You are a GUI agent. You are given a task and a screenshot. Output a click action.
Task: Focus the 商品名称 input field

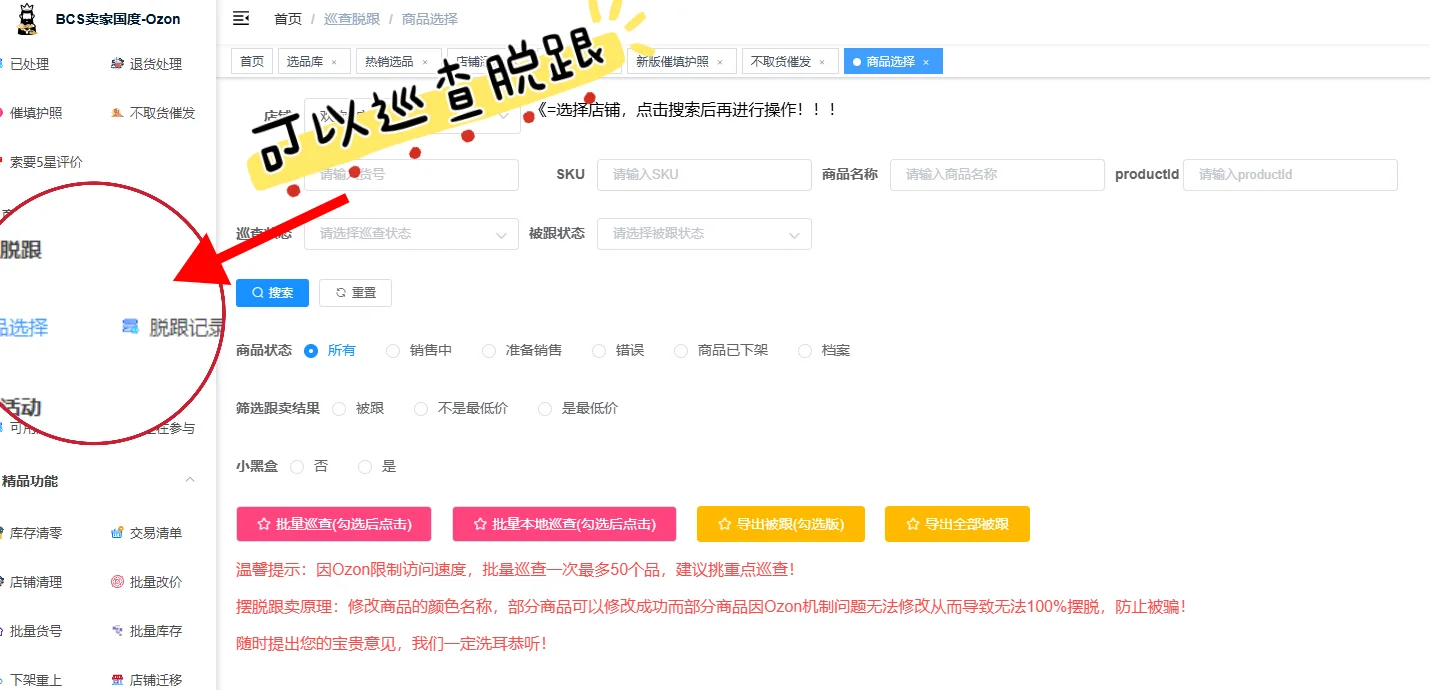[997, 175]
